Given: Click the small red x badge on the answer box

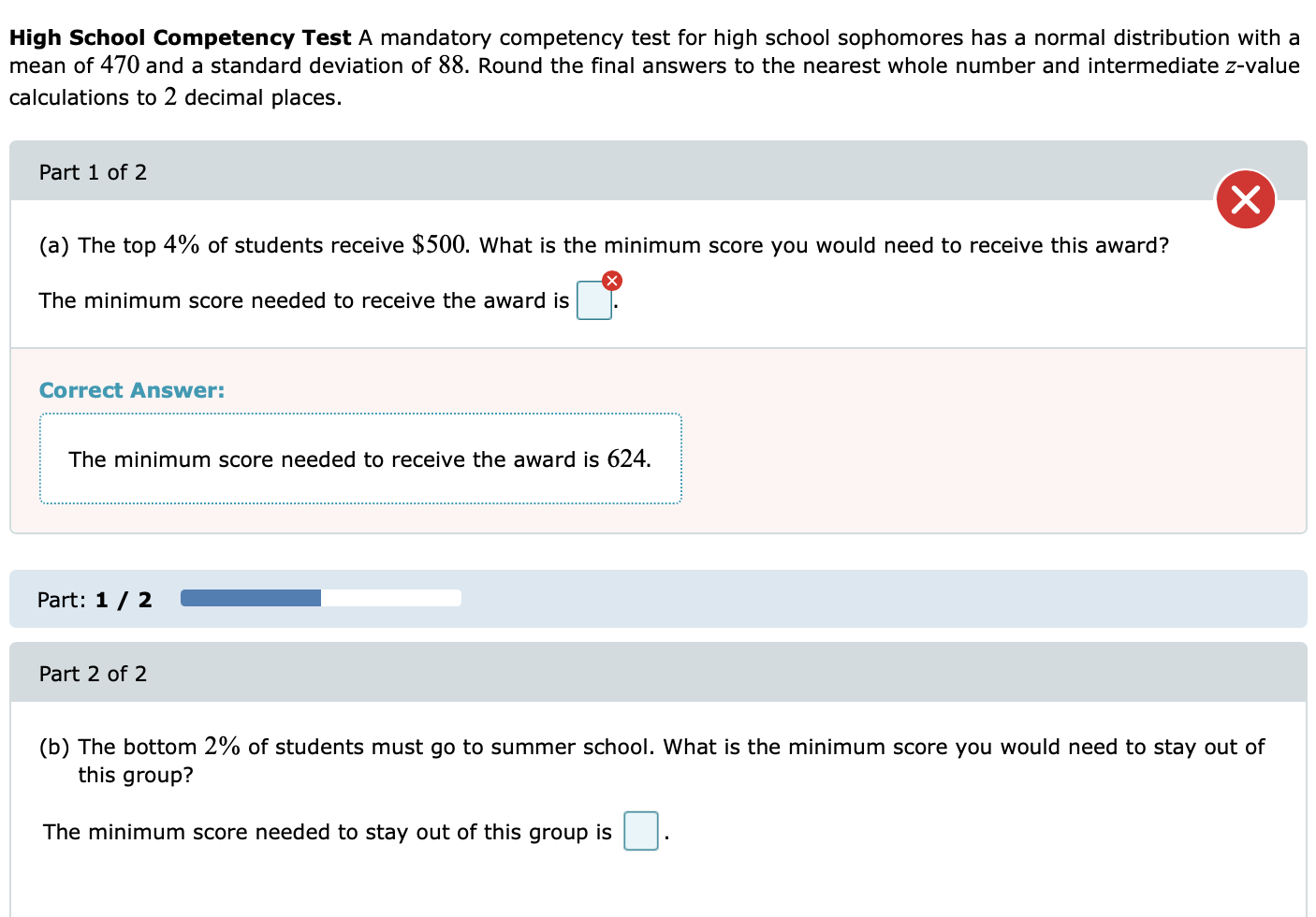Looking at the screenshot, I should 613,280.
